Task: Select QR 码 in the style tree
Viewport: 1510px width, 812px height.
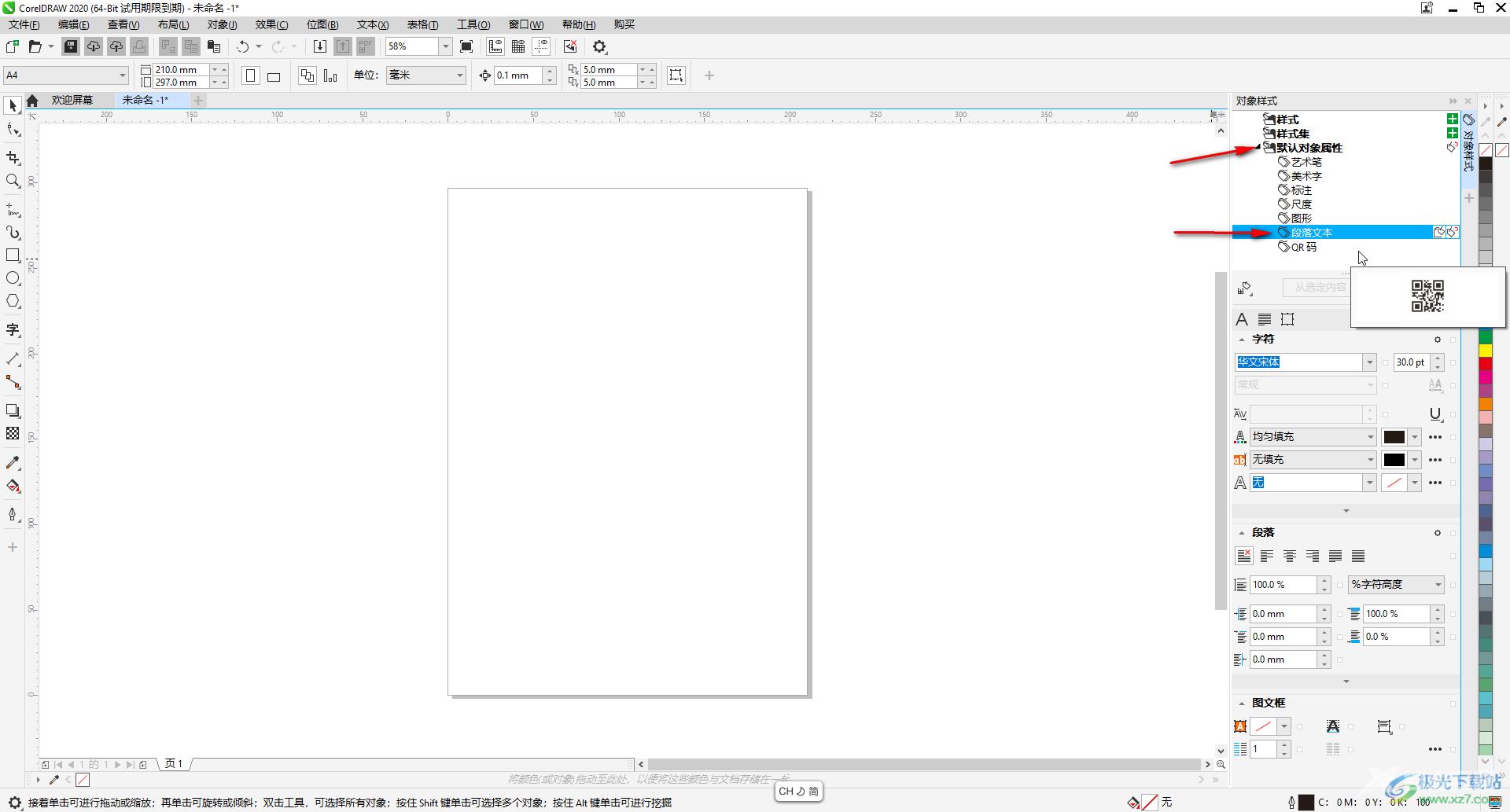Action: [x=1304, y=247]
